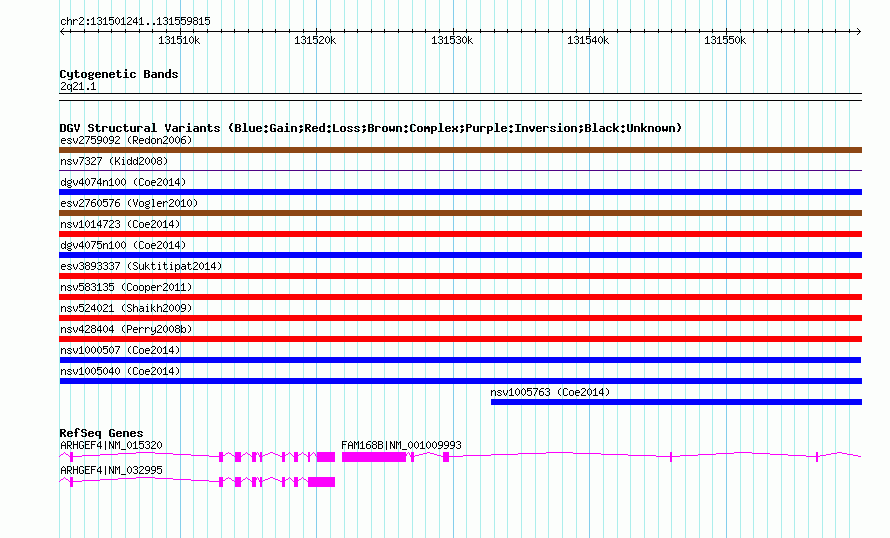Select the red nsv428404 loss bar
Screen dimensions: 890x538
(460, 339)
